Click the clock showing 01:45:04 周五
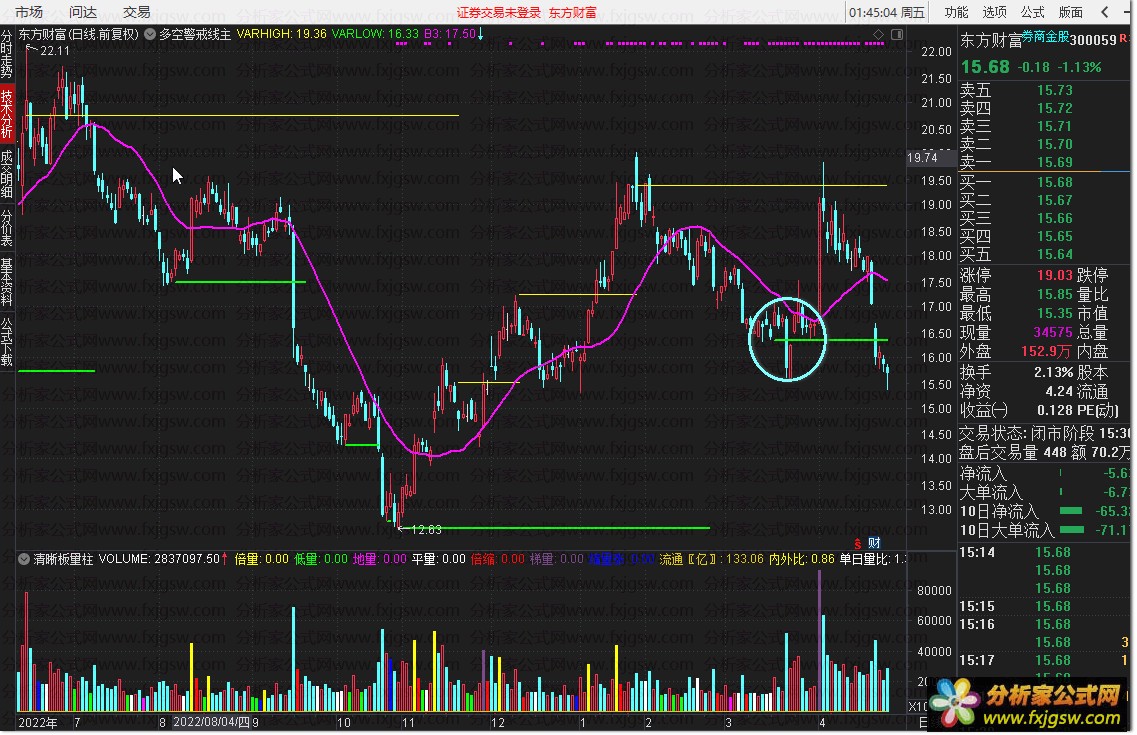 887,12
